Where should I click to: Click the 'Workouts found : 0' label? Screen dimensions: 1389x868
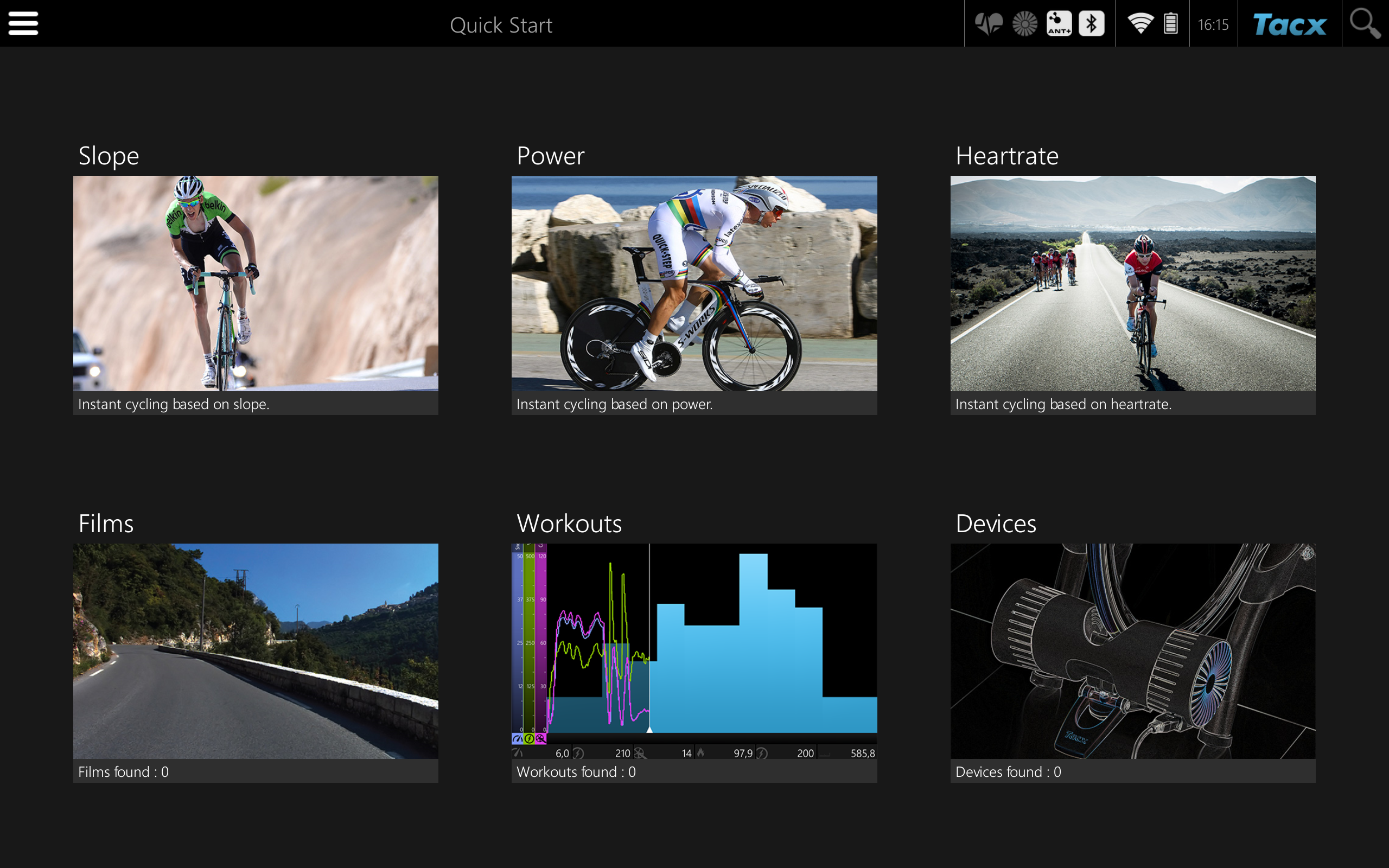[x=576, y=771]
